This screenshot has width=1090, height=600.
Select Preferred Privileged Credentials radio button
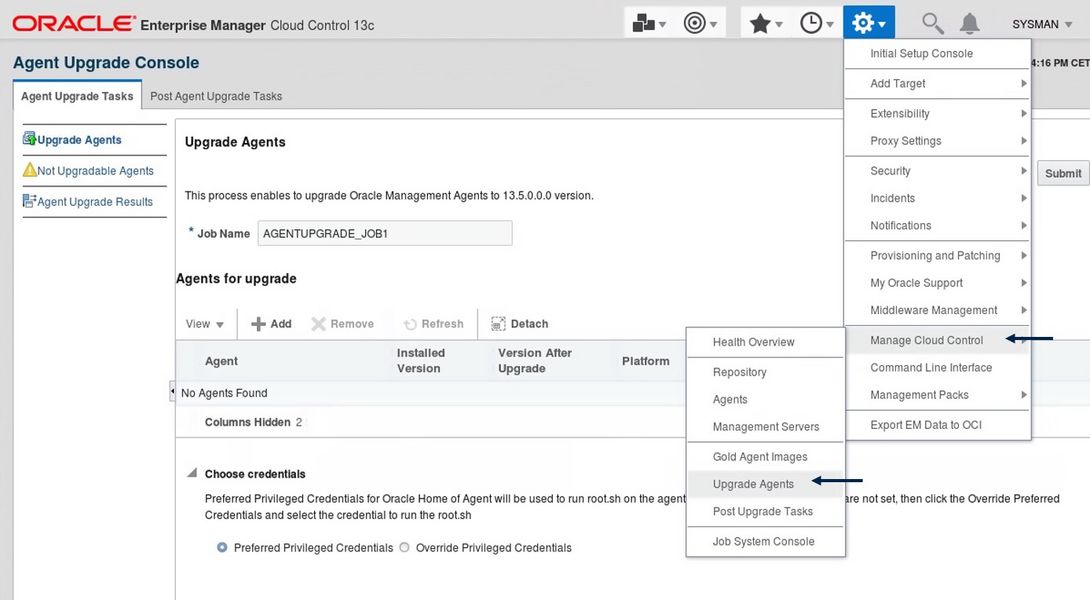(222, 547)
